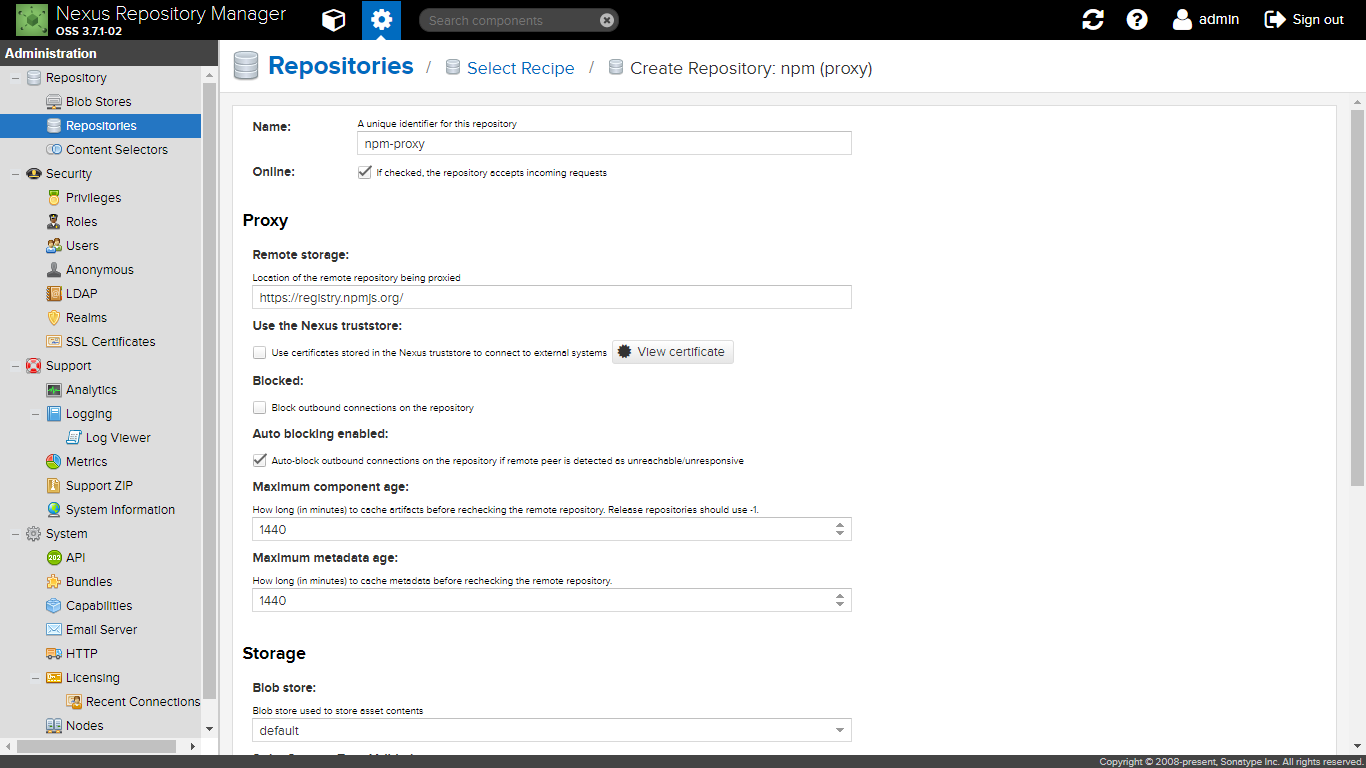Click the Maximum metadata age field
Image resolution: width=1366 pixels, height=768 pixels.
(541, 600)
